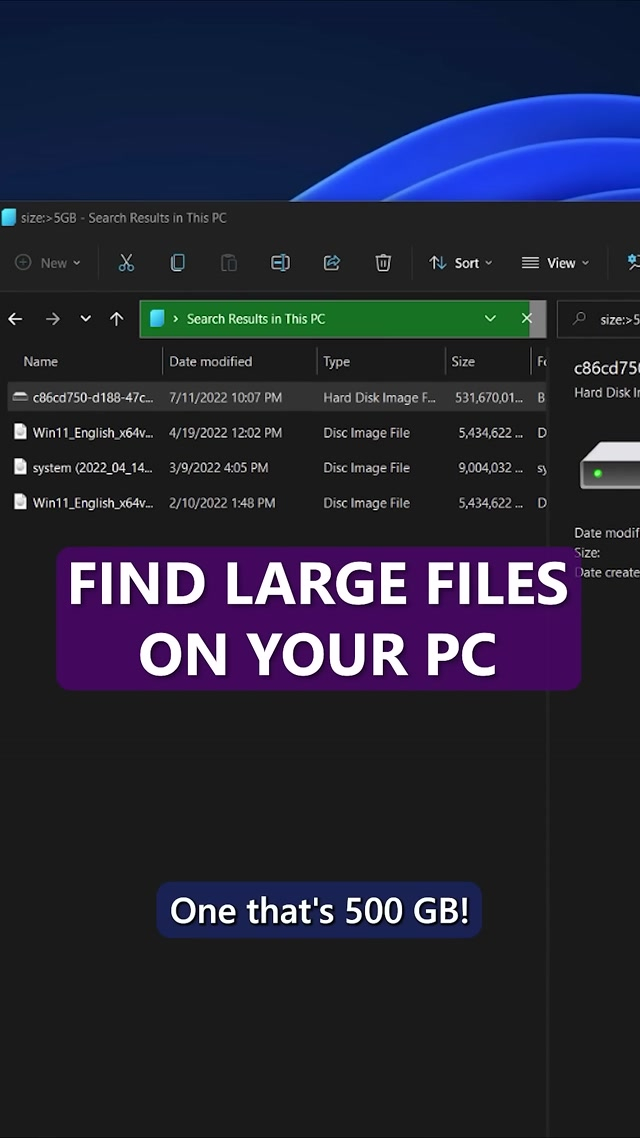This screenshot has width=640, height=1138.
Task: Open the New item dropdown
Action: 49,263
